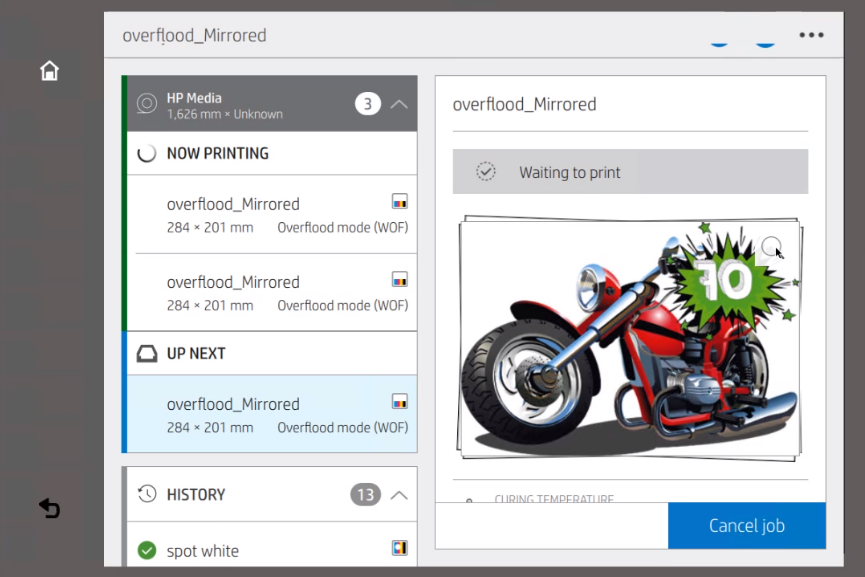The width and height of the screenshot is (865, 577).
Task: Select the overflood_Mirrored job under UP NEXT
Action: coord(272,414)
